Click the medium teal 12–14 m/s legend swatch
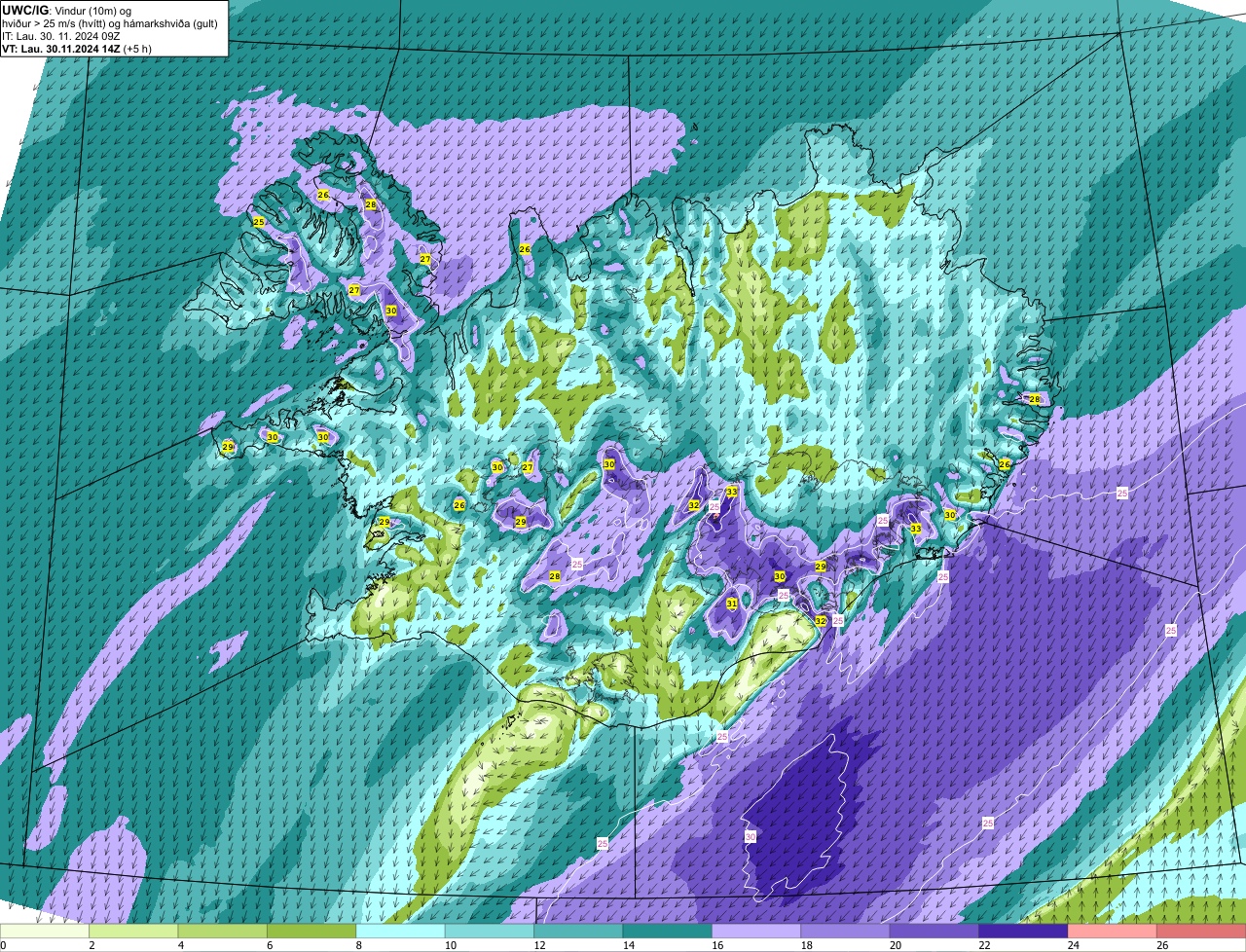1246x952 pixels. pyautogui.click(x=579, y=932)
